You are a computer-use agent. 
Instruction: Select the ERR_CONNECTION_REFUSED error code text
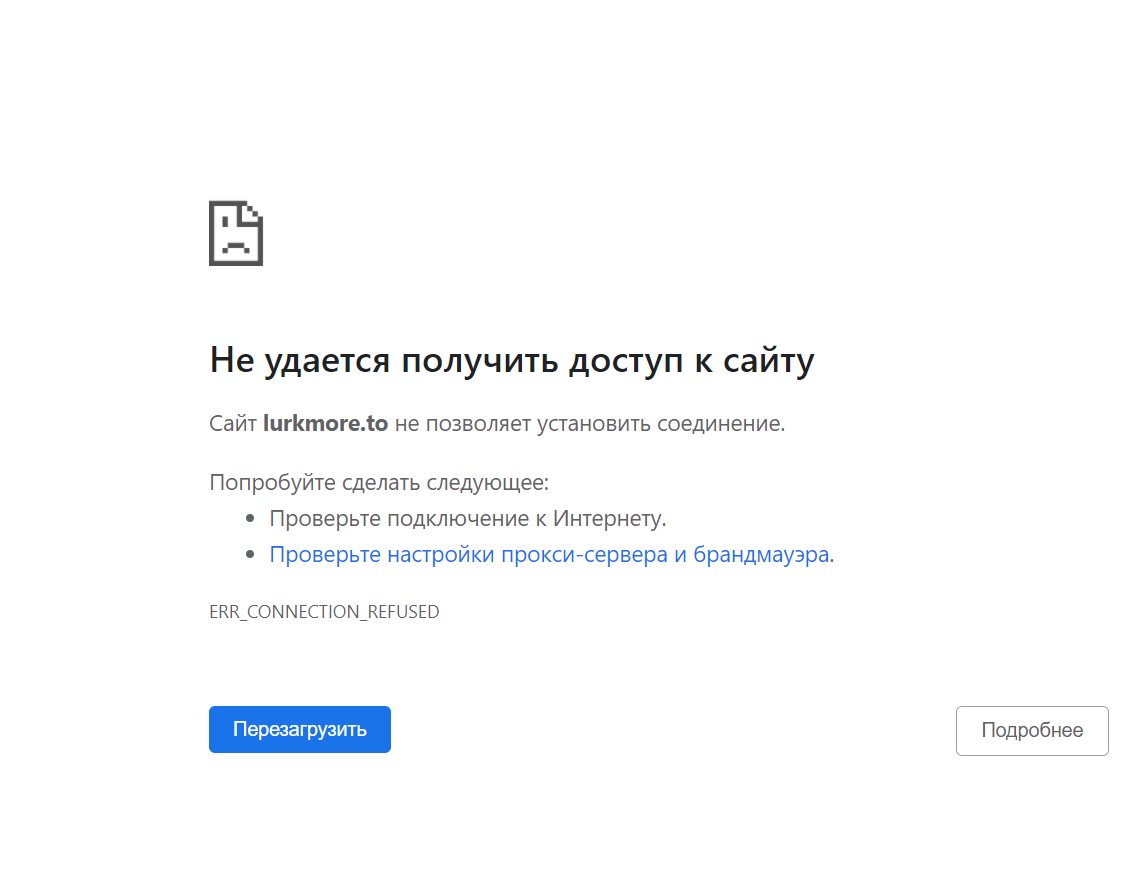click(x=324, y=611)
